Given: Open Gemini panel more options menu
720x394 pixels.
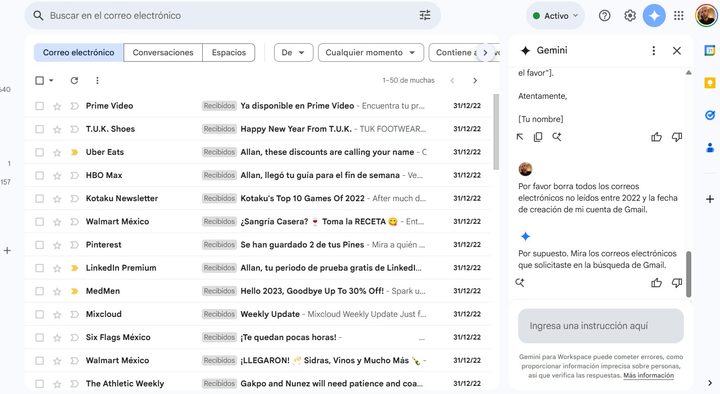Looking at the screenshot, I should (653, 51).
